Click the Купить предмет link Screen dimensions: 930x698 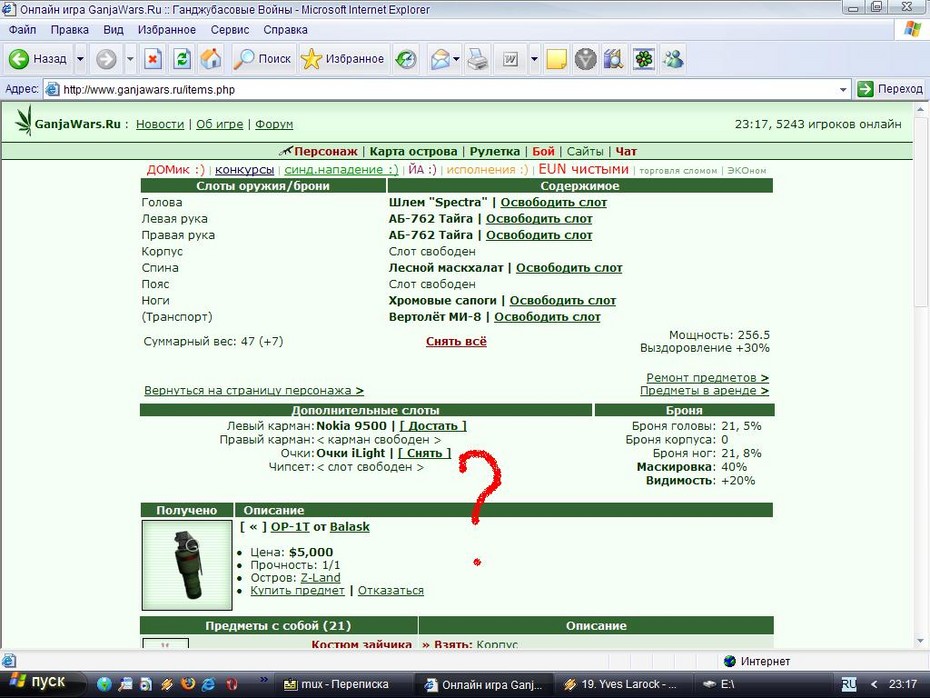[x=297, y=591]
